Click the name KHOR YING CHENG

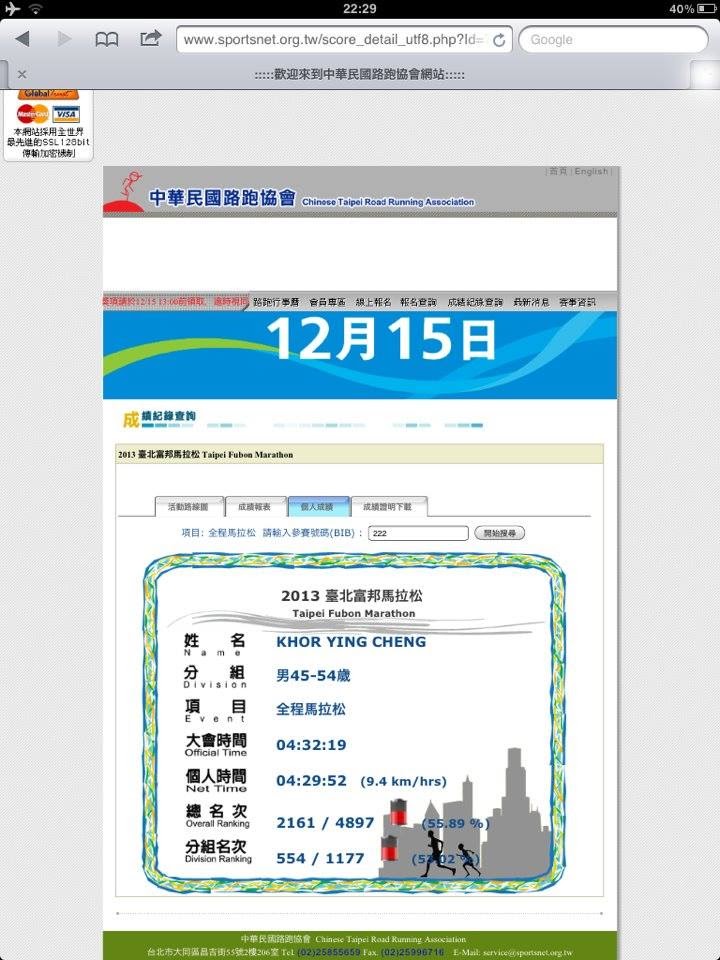(x=351, y=642)
